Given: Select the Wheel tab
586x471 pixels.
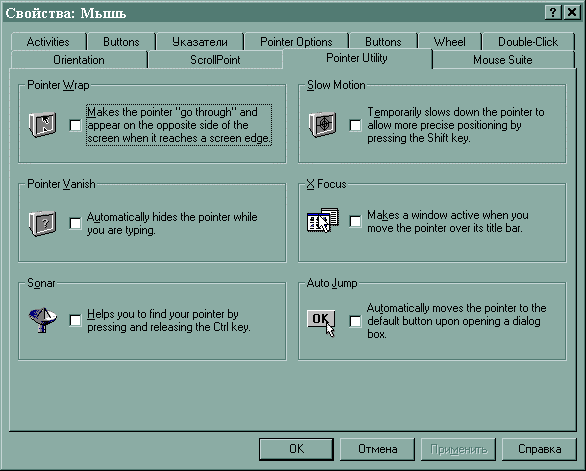Looking at the screenshot, I should pos(450,41).
